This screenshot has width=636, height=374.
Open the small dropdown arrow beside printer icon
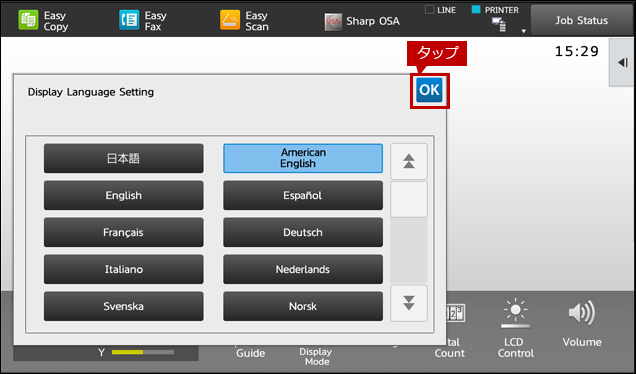(524, 31)
